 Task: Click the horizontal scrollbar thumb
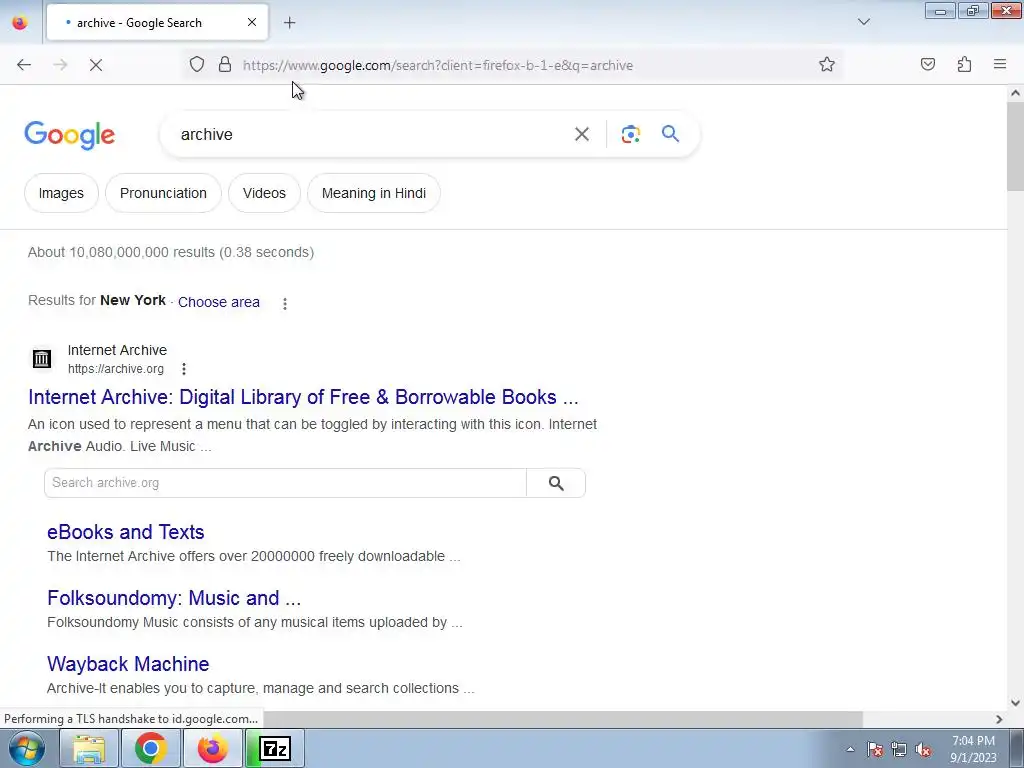pos(562,719)
